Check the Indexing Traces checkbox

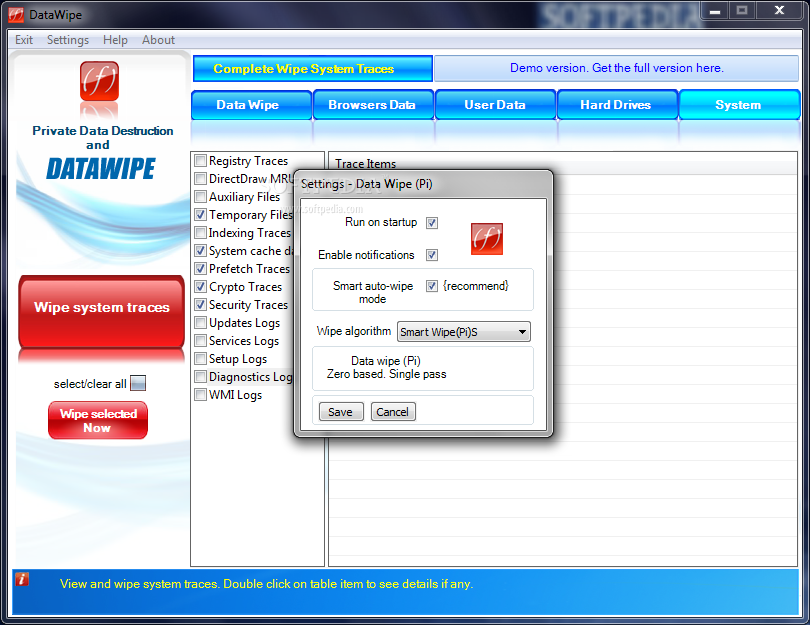tap(200, 232)
